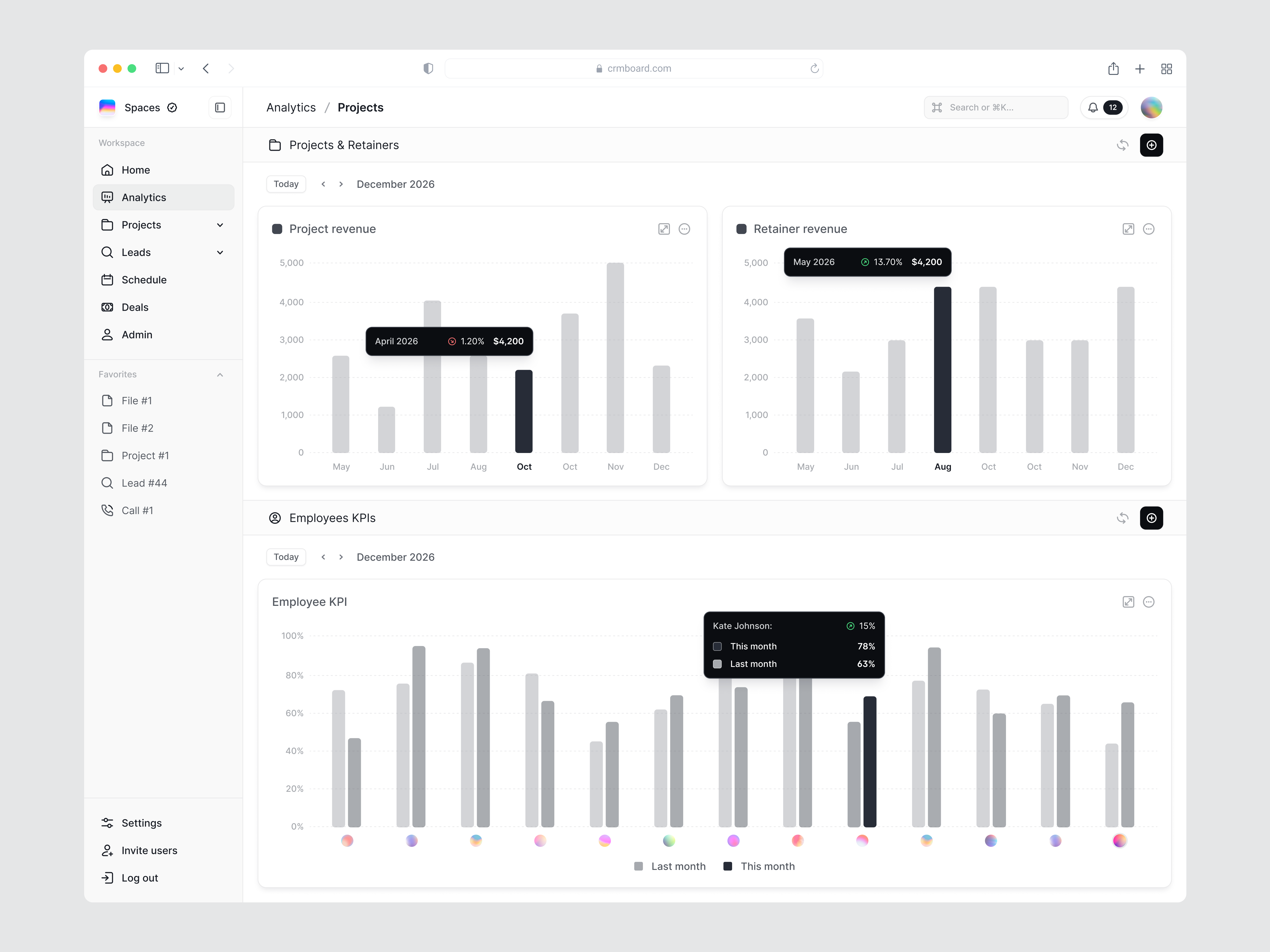Collapse the Favorites section
The width and height of the screenshot is (1270, 952).
tap(220, 374)
